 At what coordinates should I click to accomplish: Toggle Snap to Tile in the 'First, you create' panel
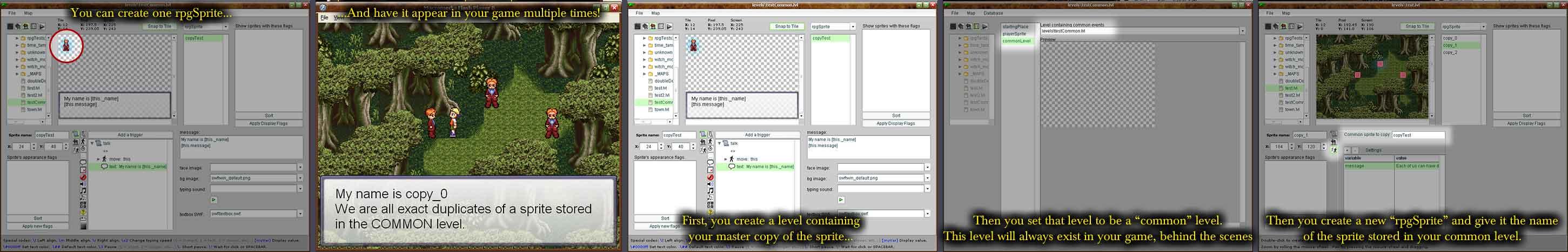[x=787, y=26]
